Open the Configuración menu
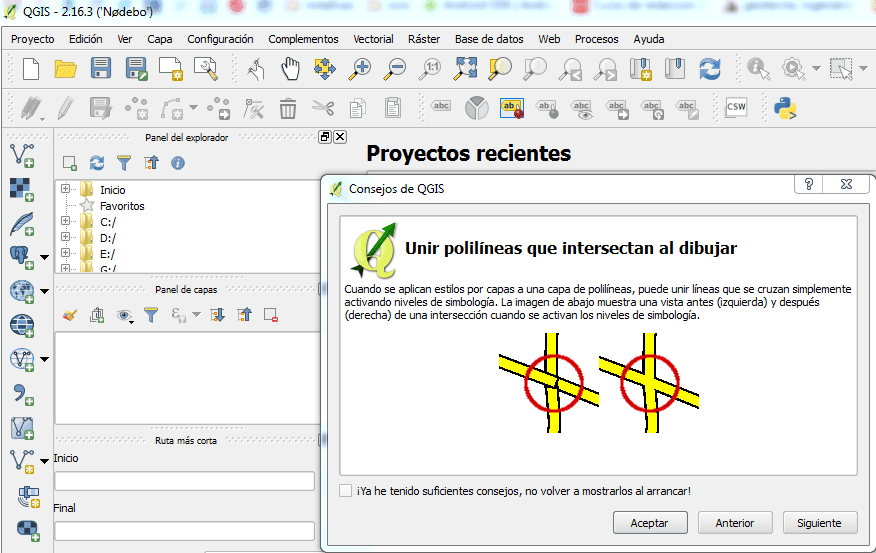The height and width of the screenshot is (553, 876). [220, 39]
